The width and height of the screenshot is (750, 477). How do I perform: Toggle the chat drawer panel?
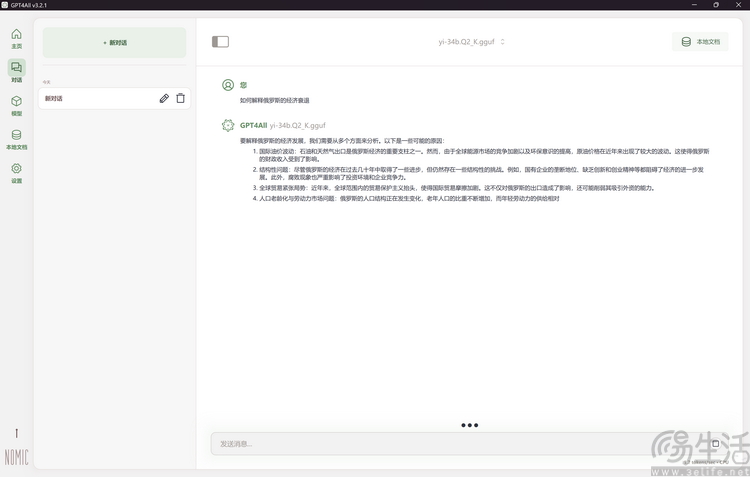point(221,42)
